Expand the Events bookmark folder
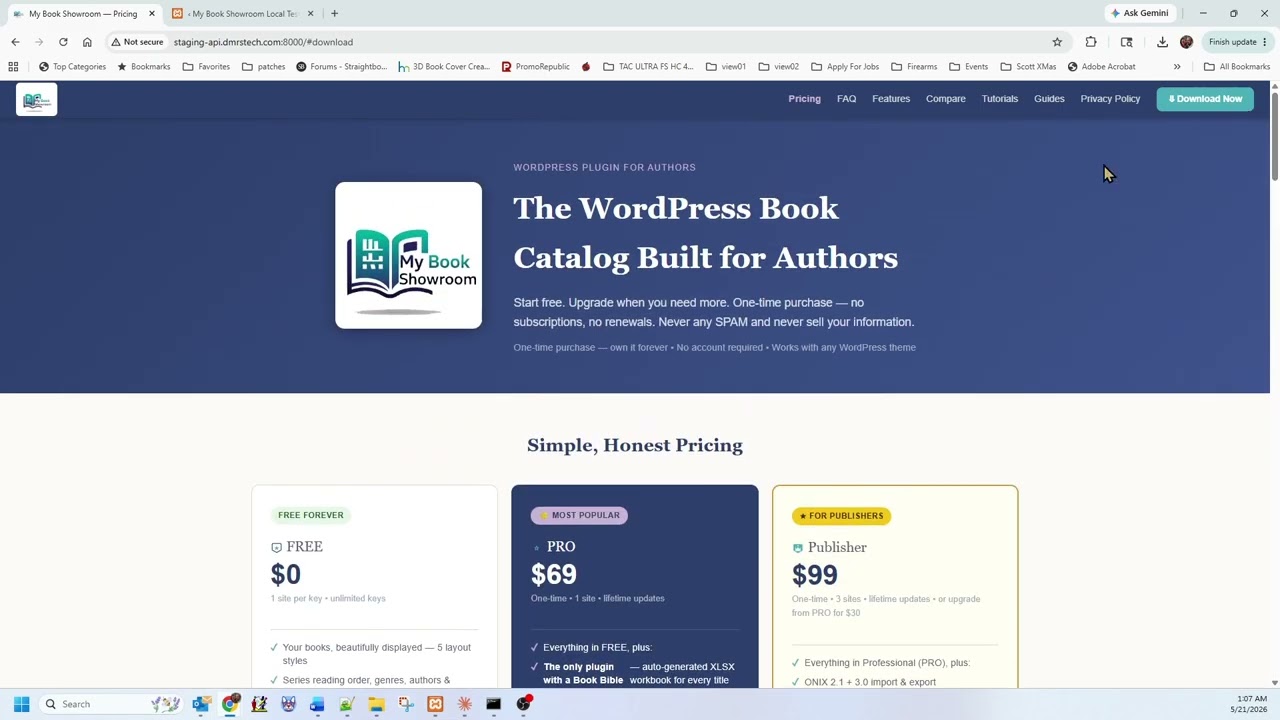 point(968,67)
